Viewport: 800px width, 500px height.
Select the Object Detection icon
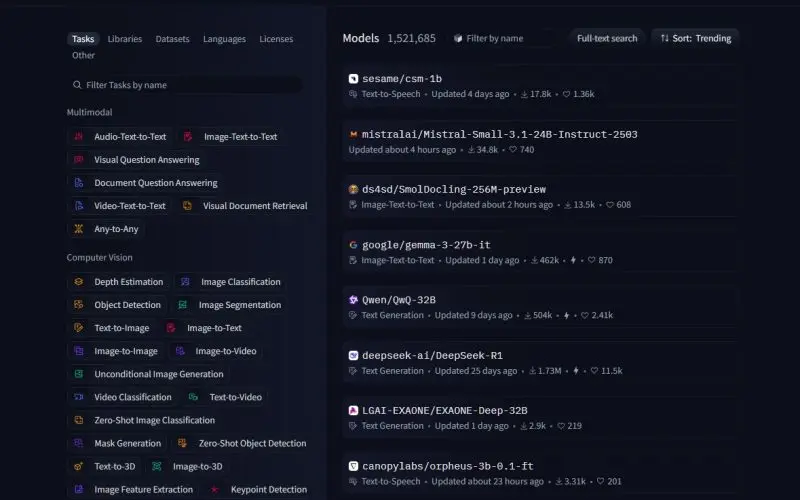point(79,305)
